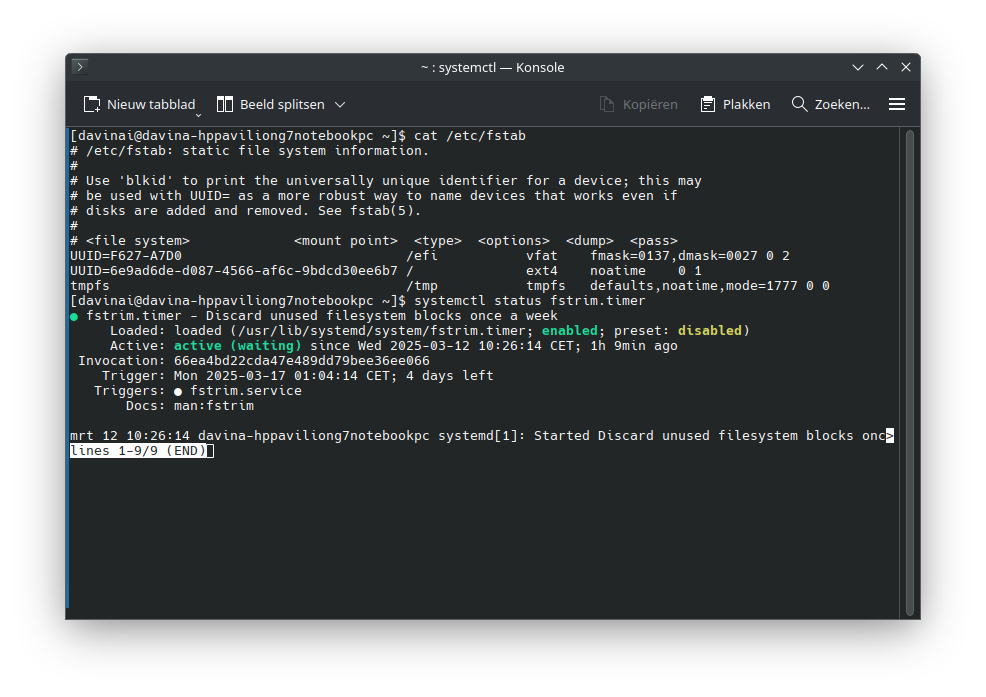
Task: Click the '/efi' mount point text
Action: pos(422,256)
